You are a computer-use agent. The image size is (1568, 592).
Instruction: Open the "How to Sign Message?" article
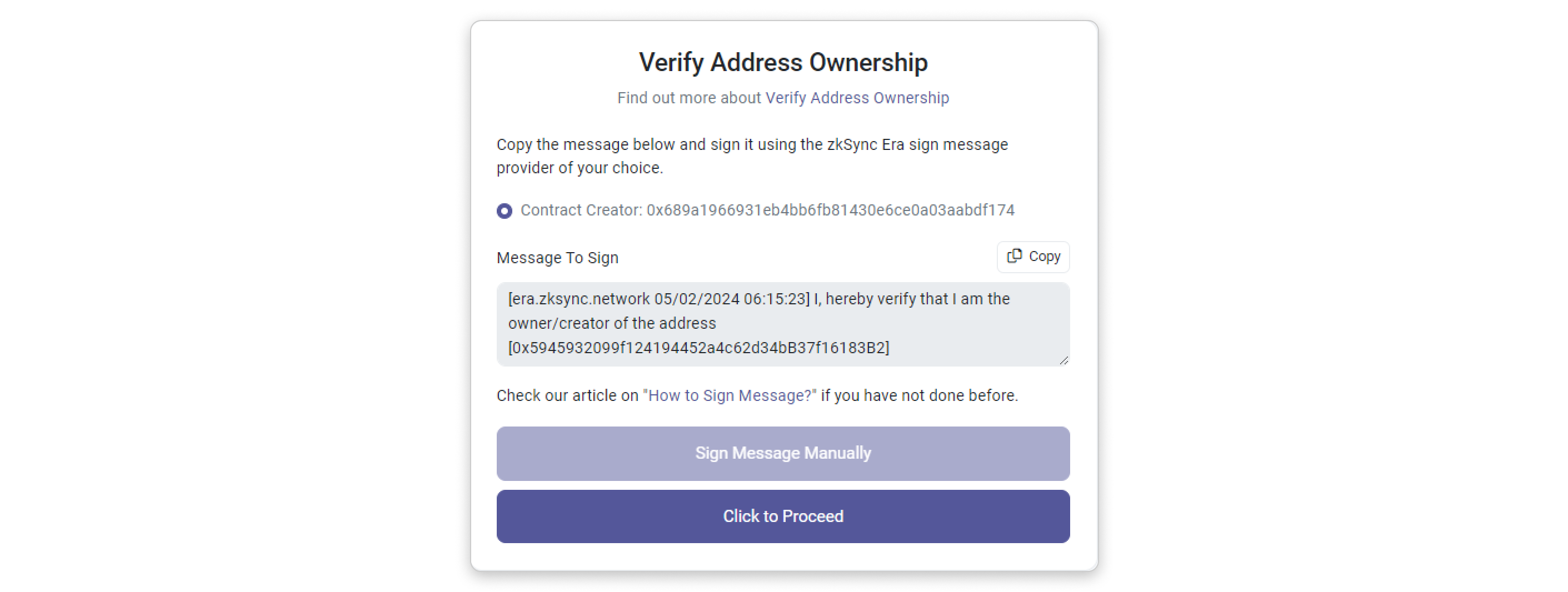pos(730,395)
